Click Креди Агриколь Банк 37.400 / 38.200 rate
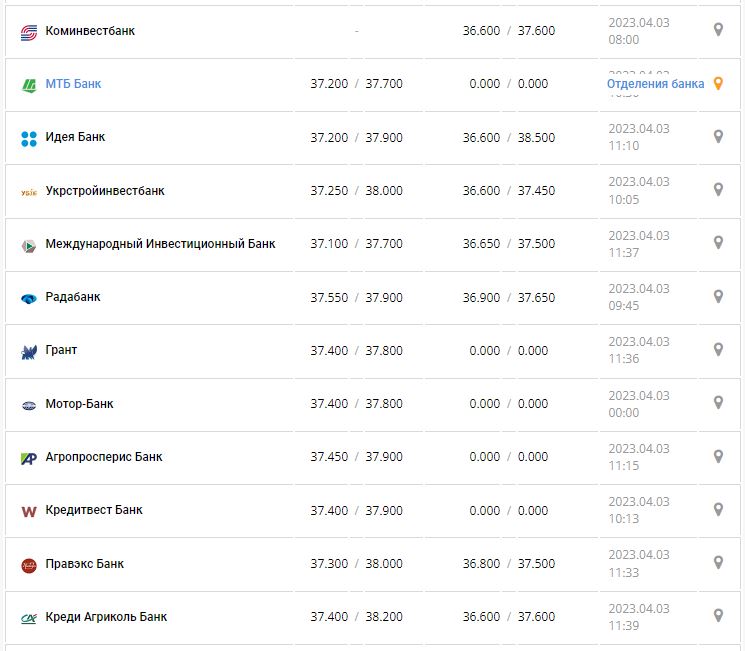This screenshot has height=651, width=745. coord(356,617)
